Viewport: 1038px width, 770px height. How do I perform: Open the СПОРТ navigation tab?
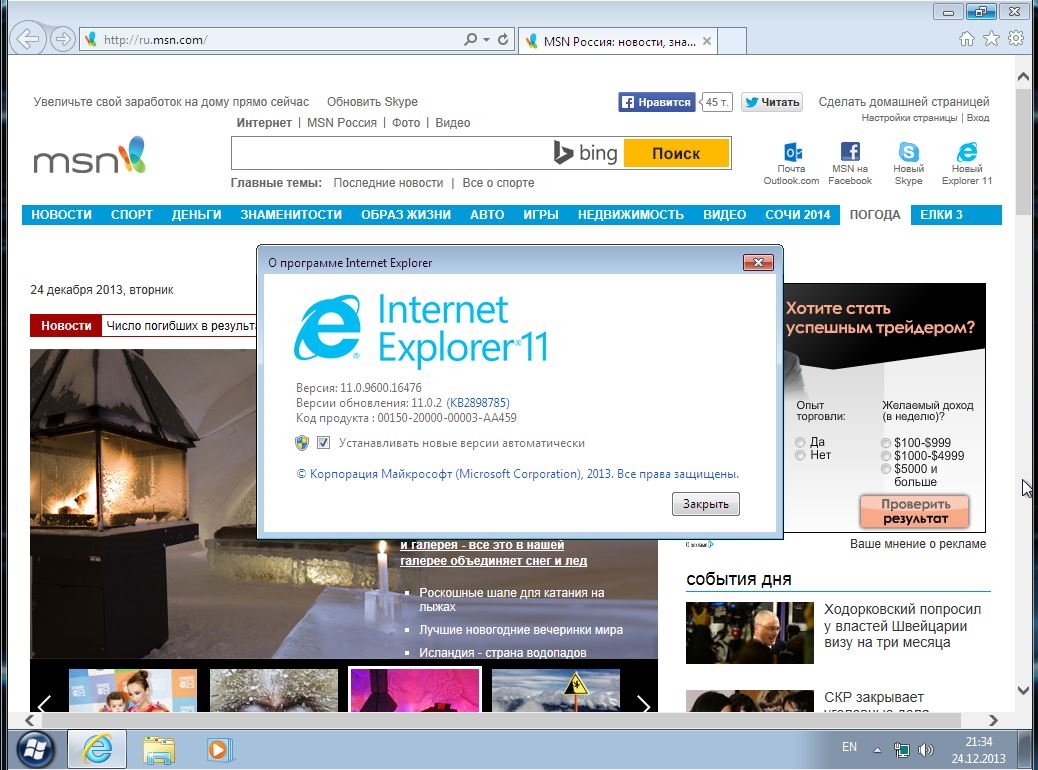click(132, 215)
